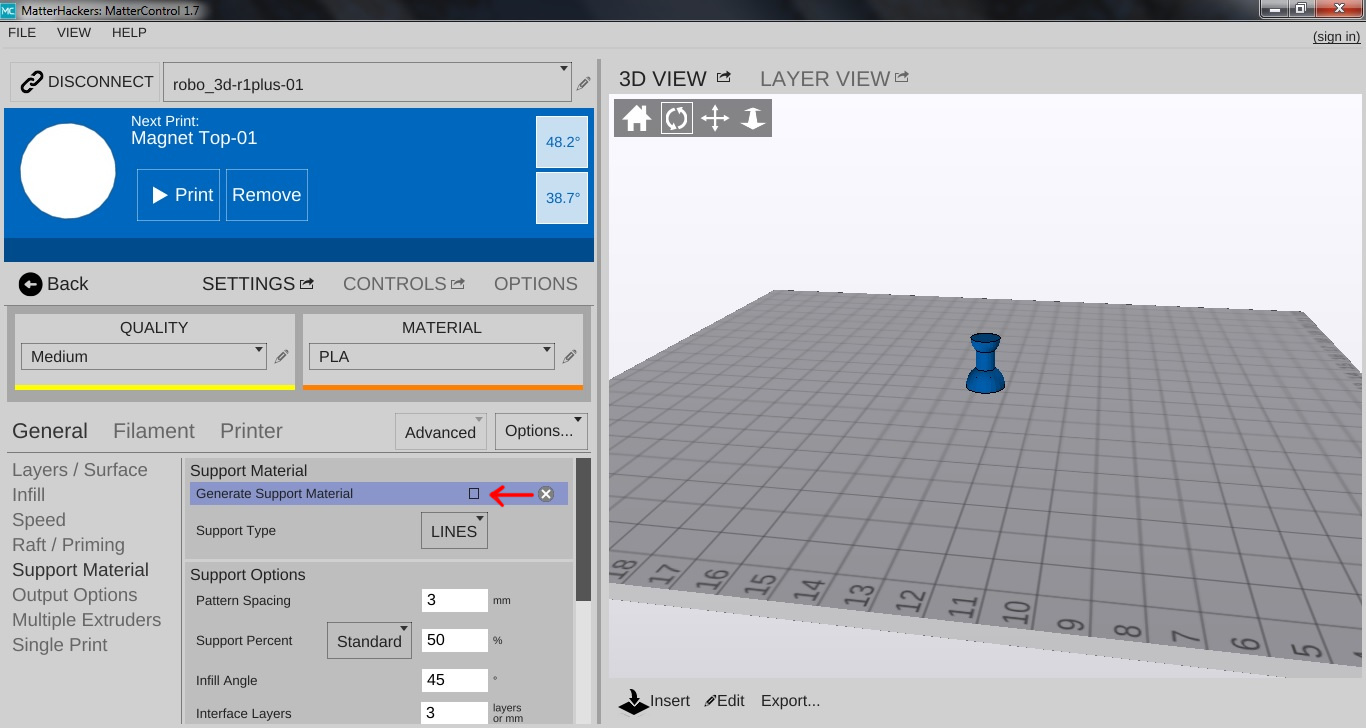Viewport: 1366px width, 728px height.
Task: Expand the Quality Medium dropdown
Action: tap(144, 356)
